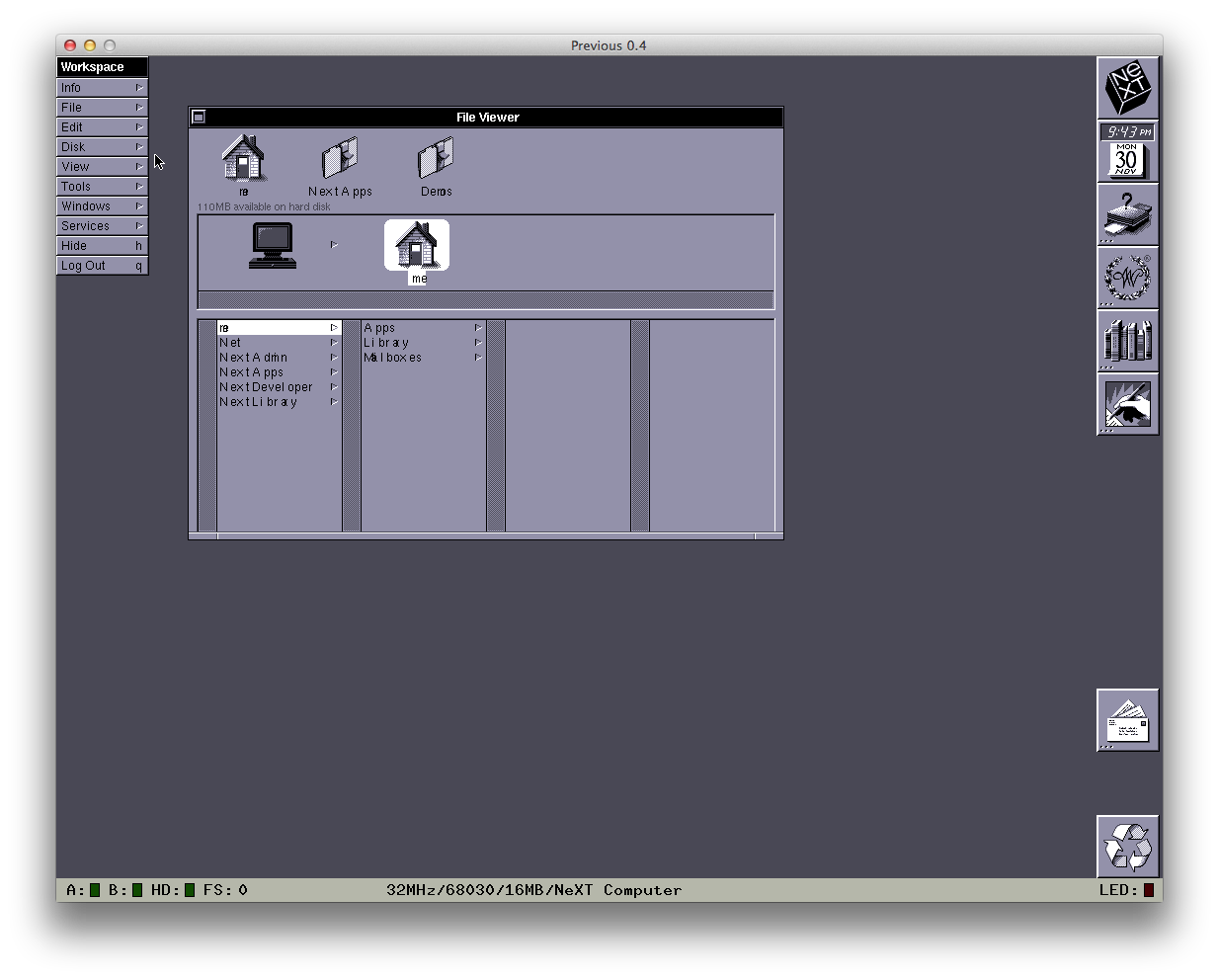1219x980 pixels.
Task: Click the horizontal scrollbar under the icon path
Action: point(485,299)
